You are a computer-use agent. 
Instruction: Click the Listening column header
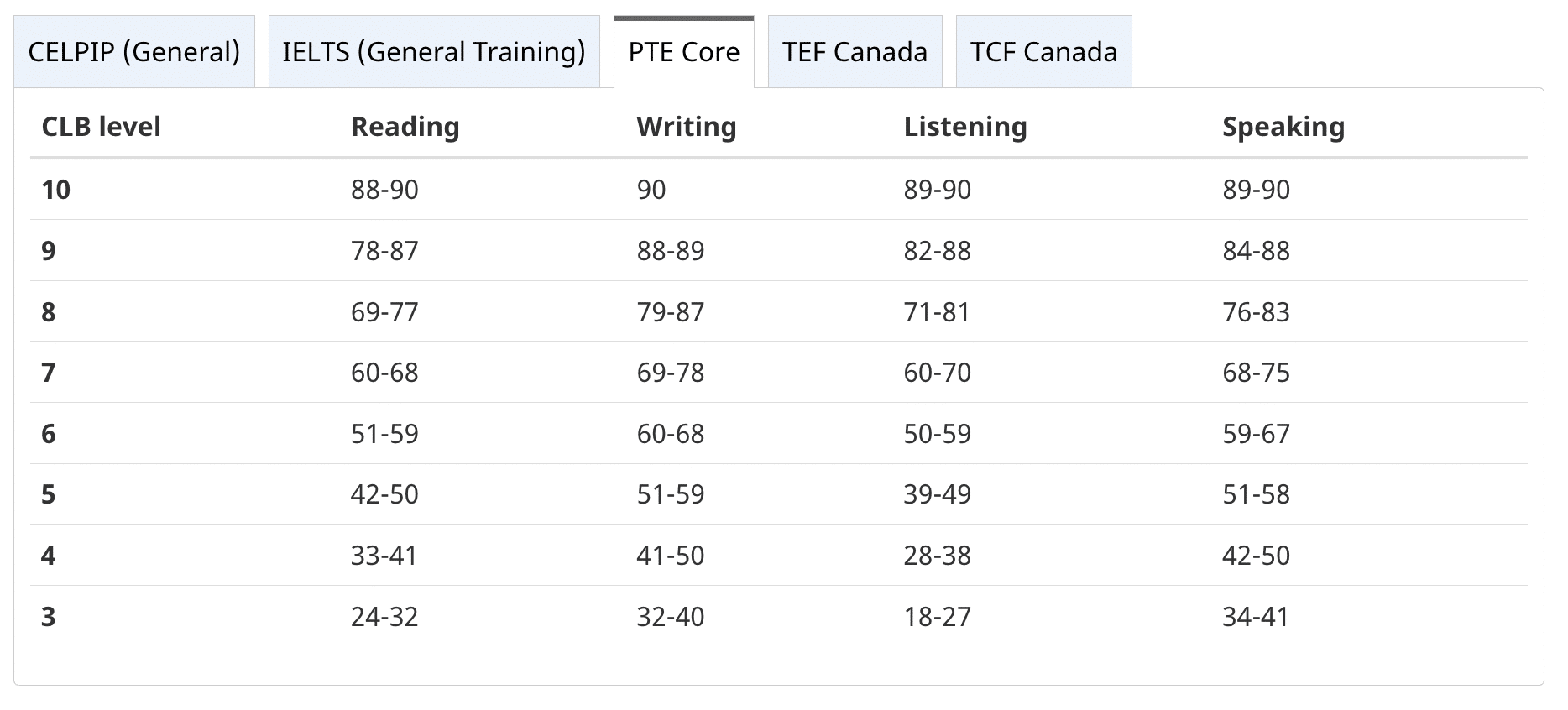(x=964, y=127)
